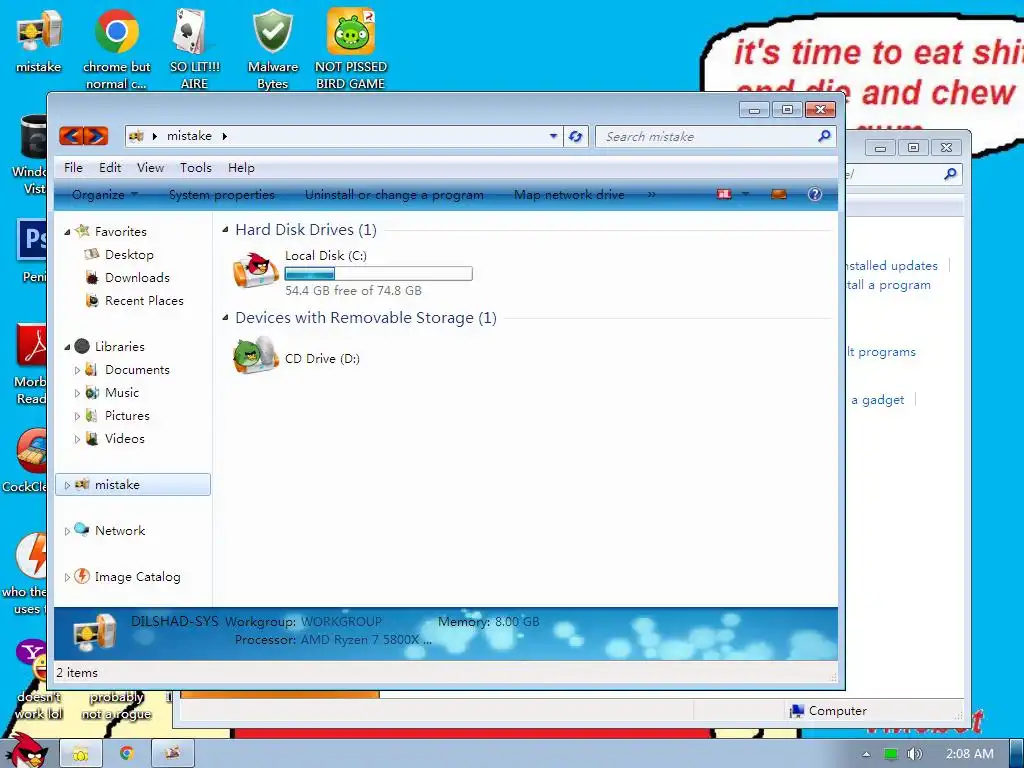Viewport: 1024px width, 768px height.
Task: Click the Libraries icon in the sidebar
Action: [x=82, y=346]
